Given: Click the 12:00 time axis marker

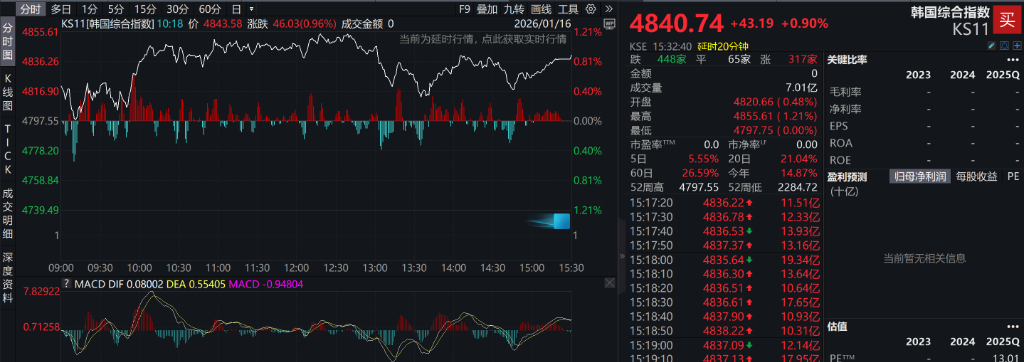Looking at the screenshot, I should [x=296, y=268].
